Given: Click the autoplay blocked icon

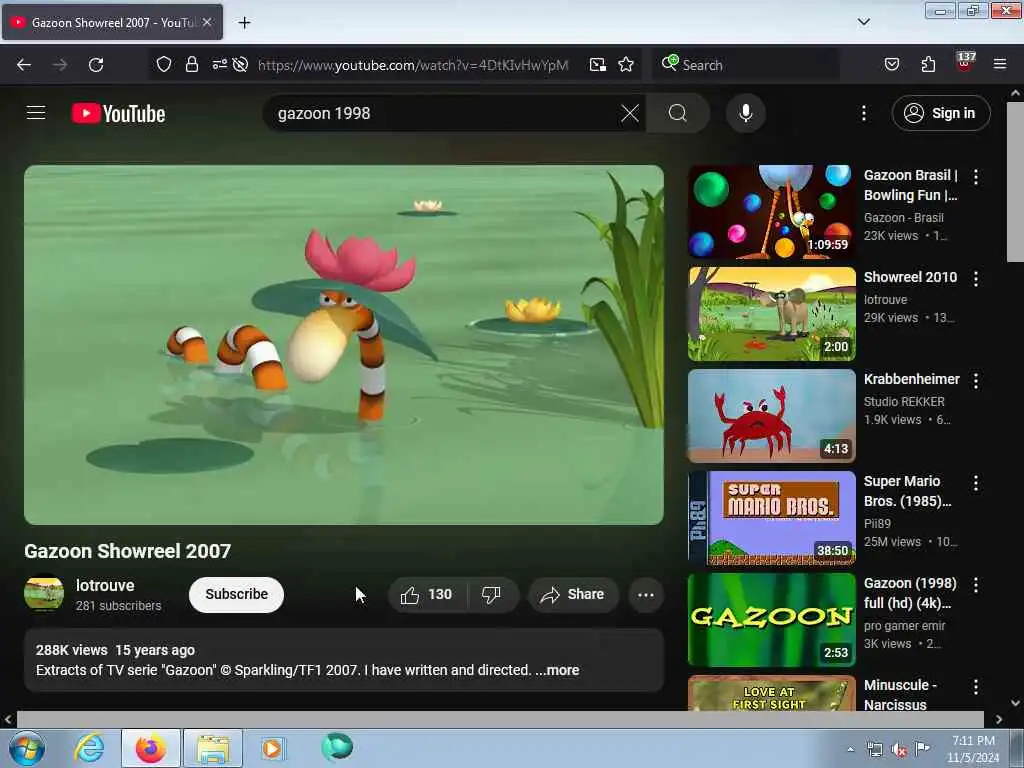Looking at the screenshot, I should (240, 64).
